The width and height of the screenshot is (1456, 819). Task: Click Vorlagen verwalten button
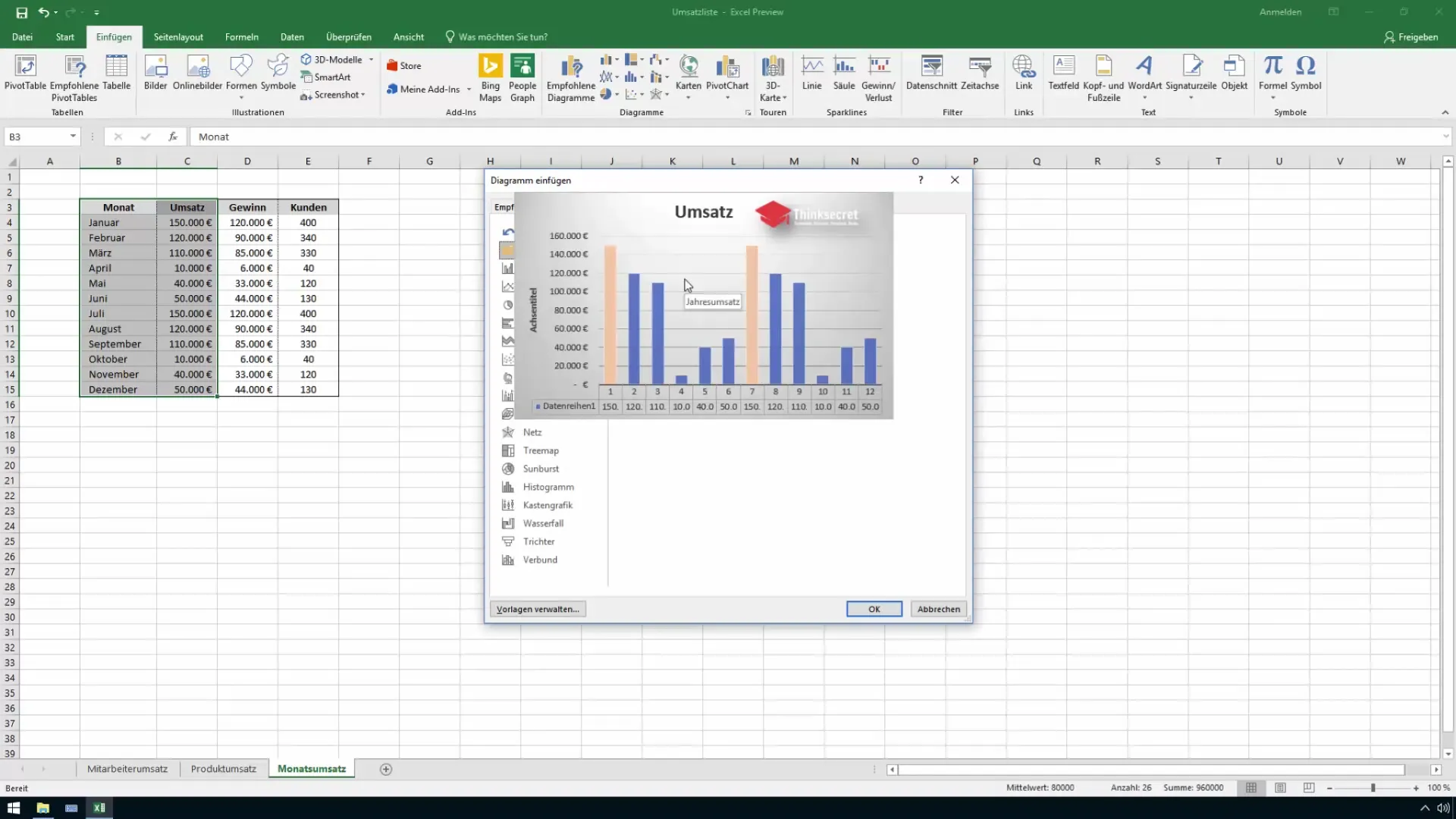point(538,608)
